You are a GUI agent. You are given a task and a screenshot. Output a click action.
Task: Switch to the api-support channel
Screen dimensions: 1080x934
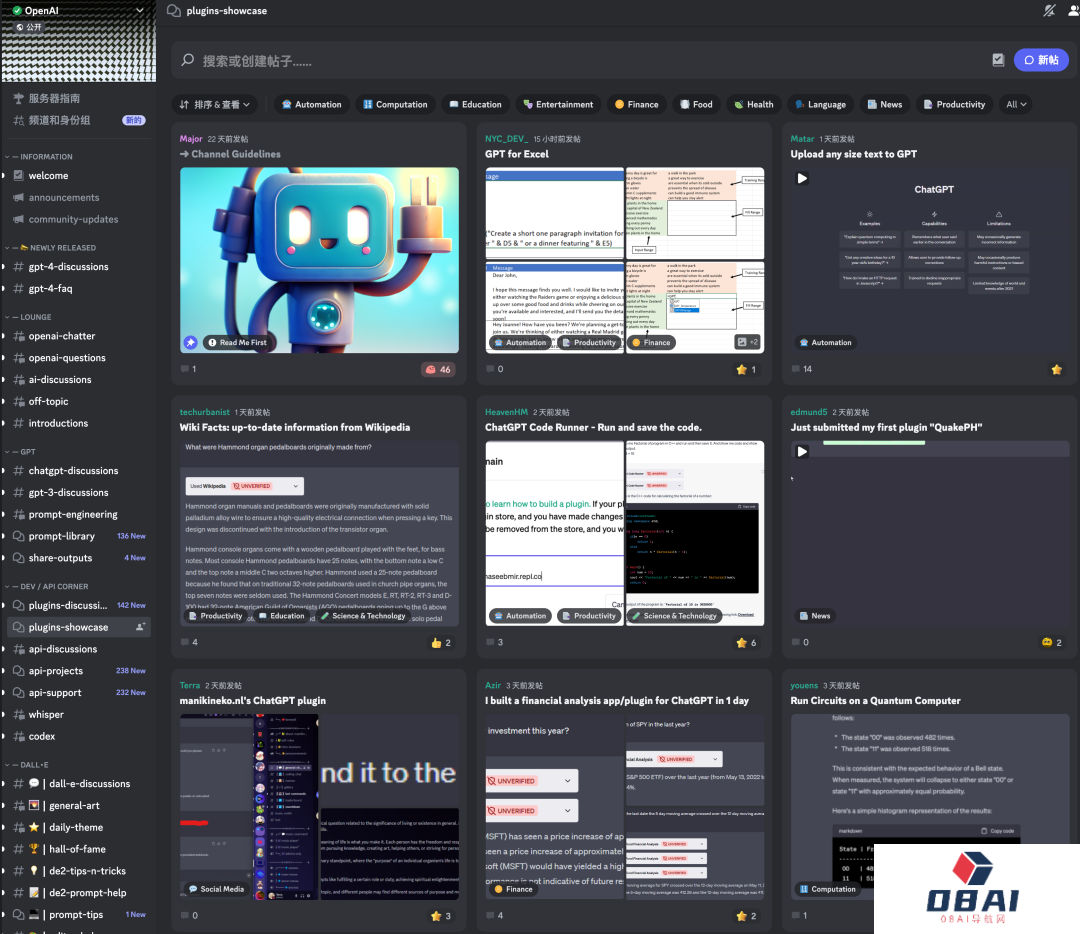55,692
